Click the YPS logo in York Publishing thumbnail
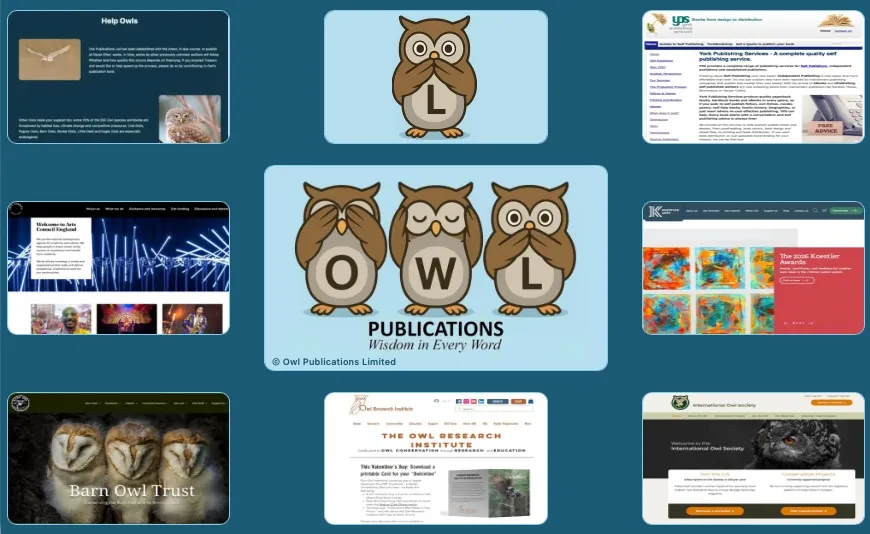 [x=682, y=21]
